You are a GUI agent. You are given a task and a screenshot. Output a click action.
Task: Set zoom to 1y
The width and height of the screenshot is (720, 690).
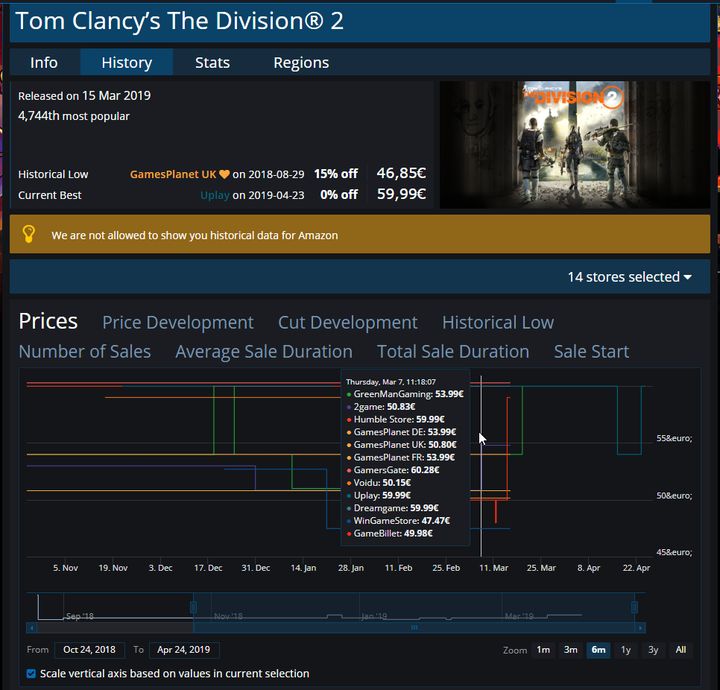(625, 650)
